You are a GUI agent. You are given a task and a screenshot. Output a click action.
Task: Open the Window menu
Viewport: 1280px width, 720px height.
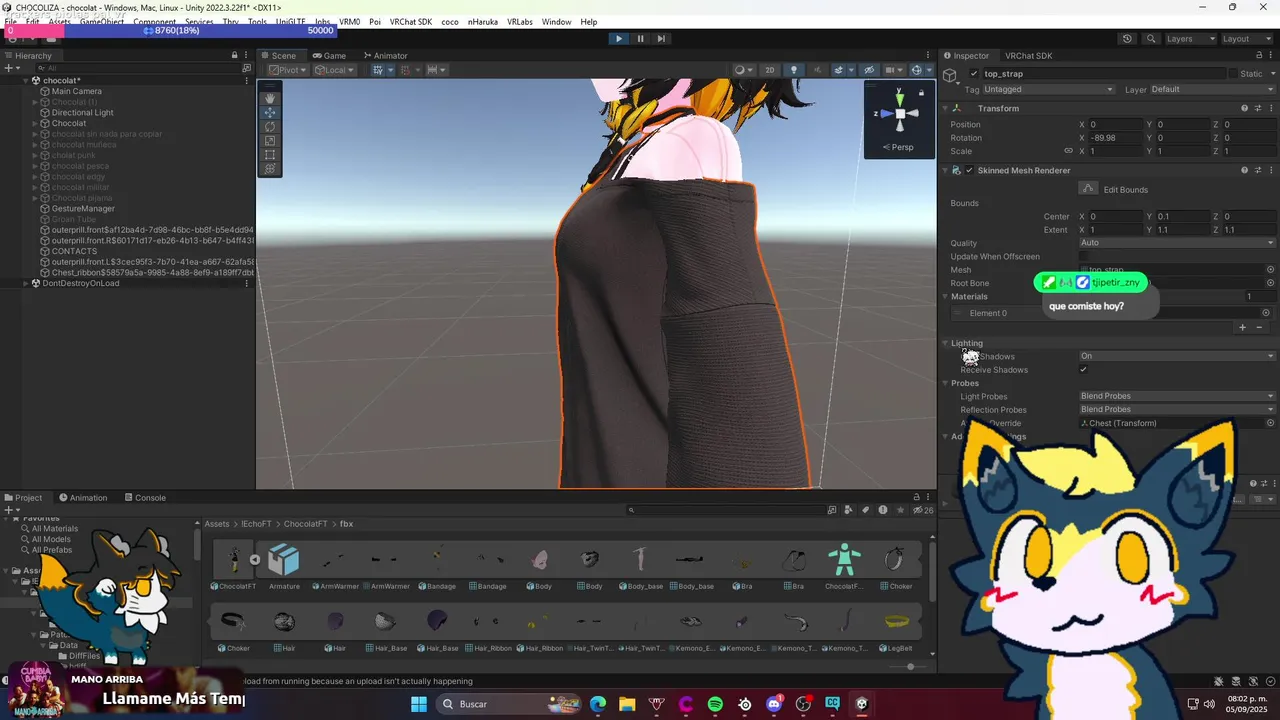pyautogui.click(x=556, y=22)
